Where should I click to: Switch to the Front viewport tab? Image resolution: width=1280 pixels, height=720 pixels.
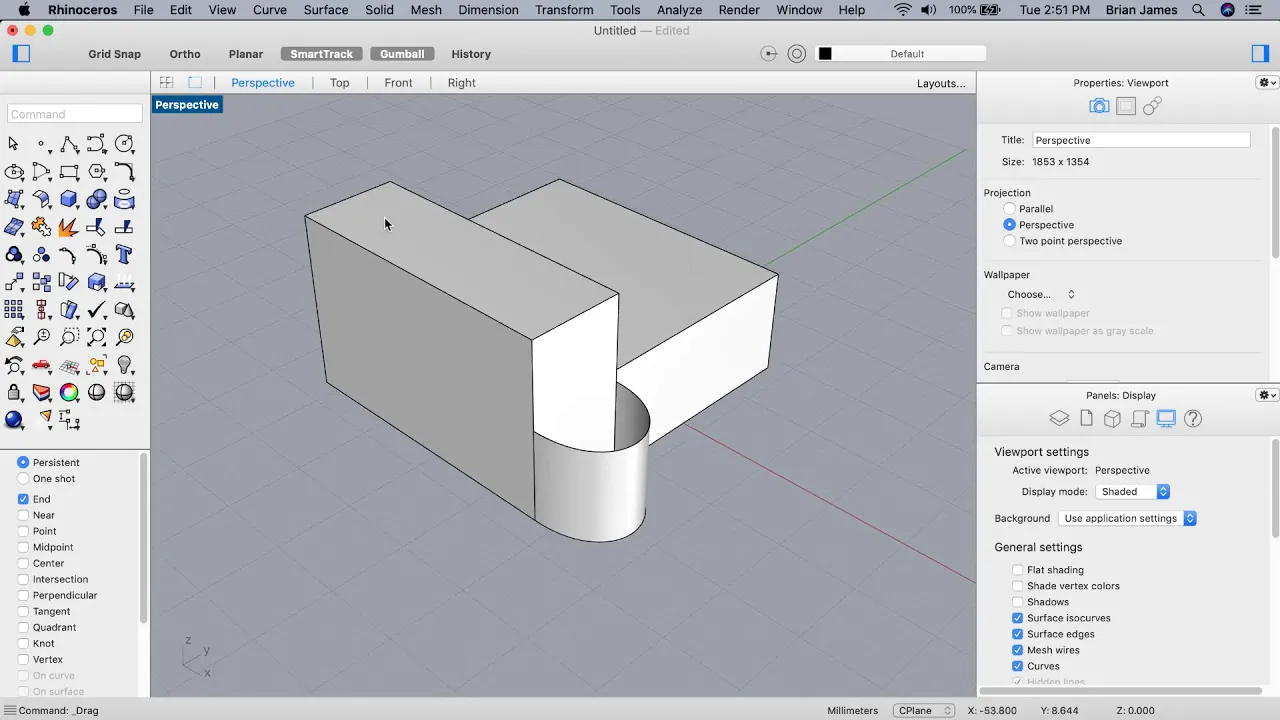point(398,83)
